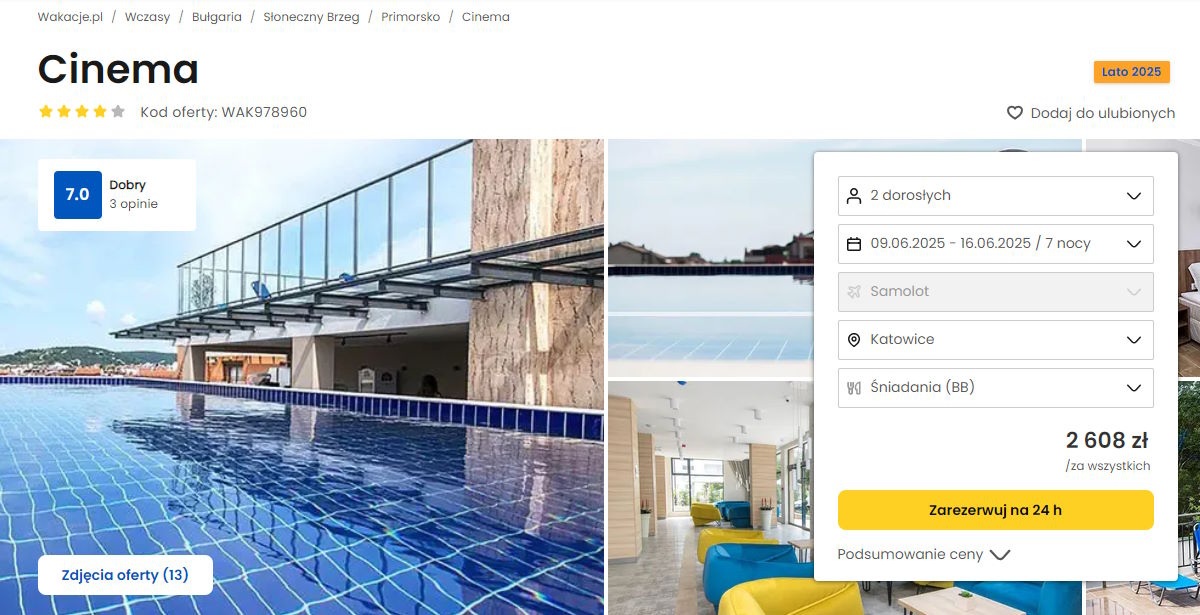Screen dimensions: 1200x615
Task: Open the hotel lobby photo thumbnail
Action: point(710,497)
